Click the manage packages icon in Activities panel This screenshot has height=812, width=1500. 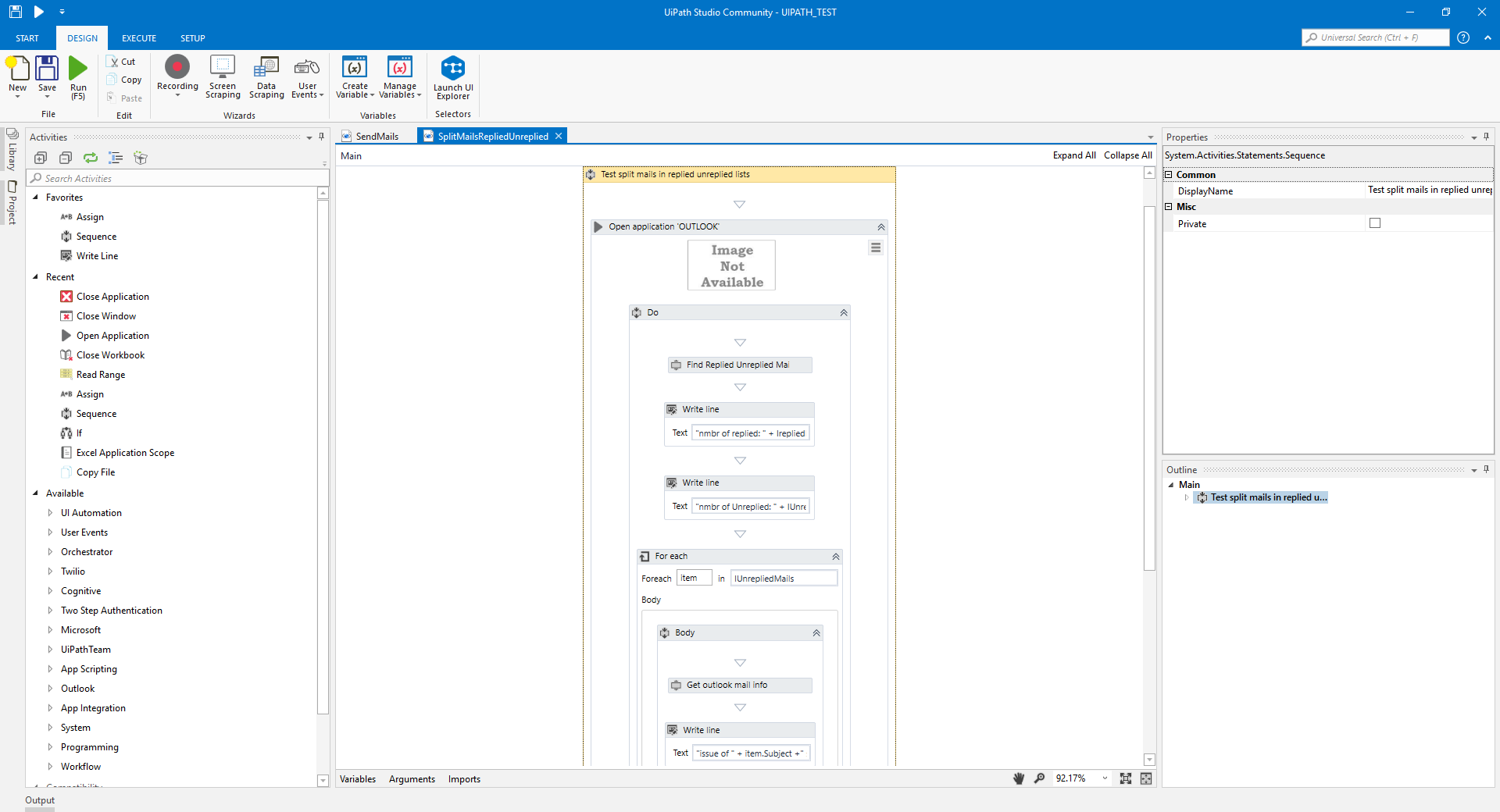(x=141, y=158)
